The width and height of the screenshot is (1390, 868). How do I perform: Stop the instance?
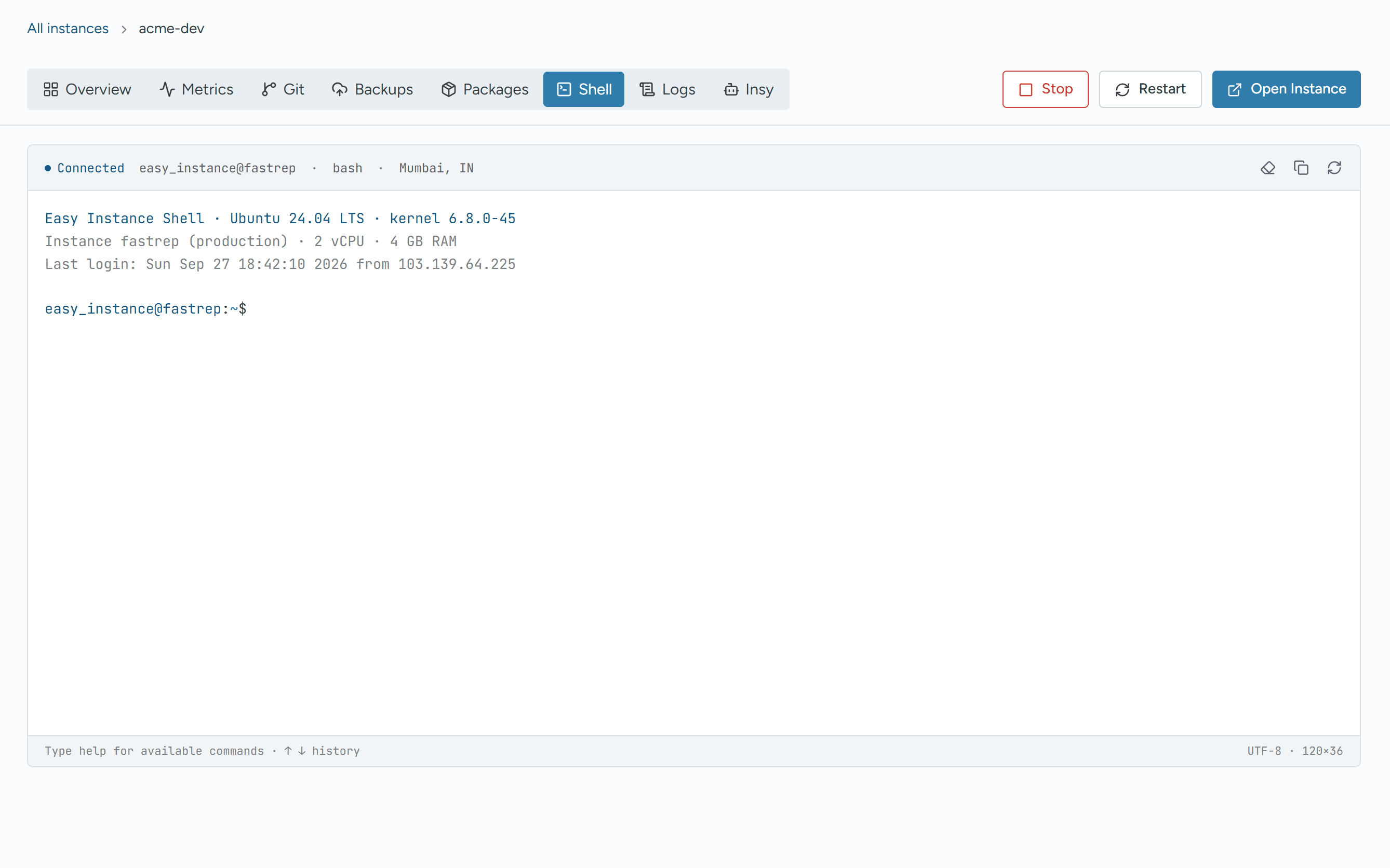[1046, 89]
